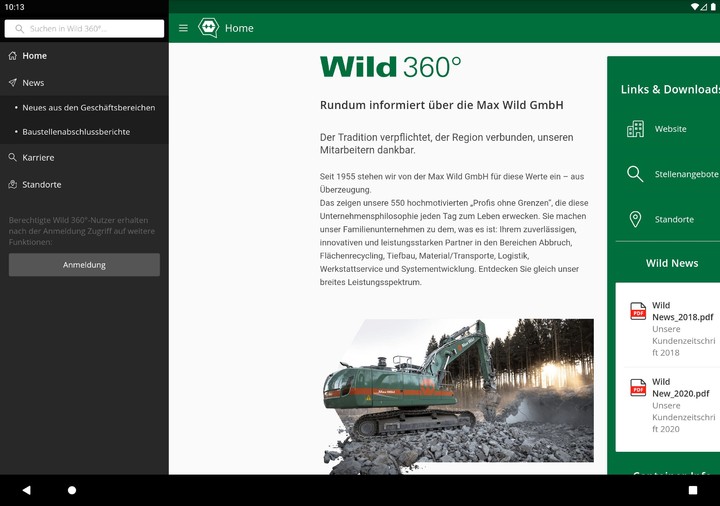Viewport: 720px width, 506px height.
Task: Click PDF icon for Wild New_2020.pdf
Action: pyautogui.click(x=638, y=388)
